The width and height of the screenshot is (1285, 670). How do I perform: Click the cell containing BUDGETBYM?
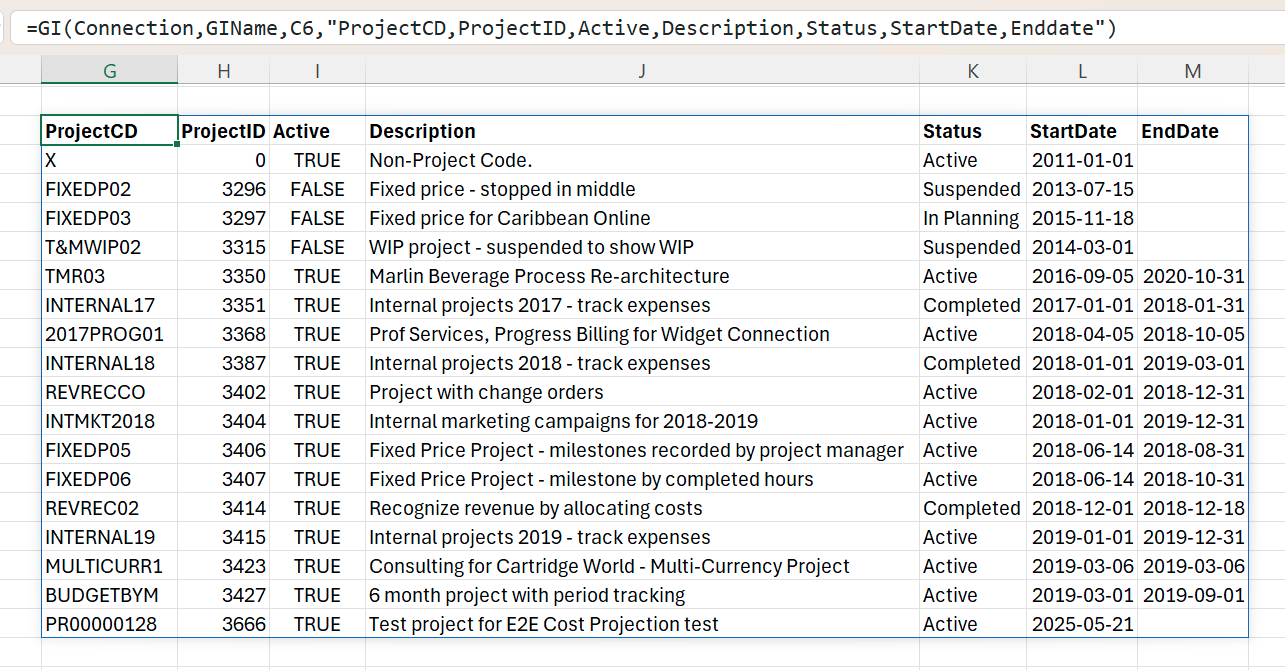point(110,595)
